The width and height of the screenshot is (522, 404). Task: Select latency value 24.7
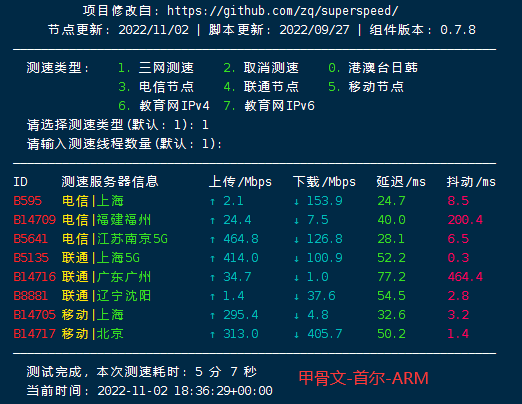pos(391,201)
